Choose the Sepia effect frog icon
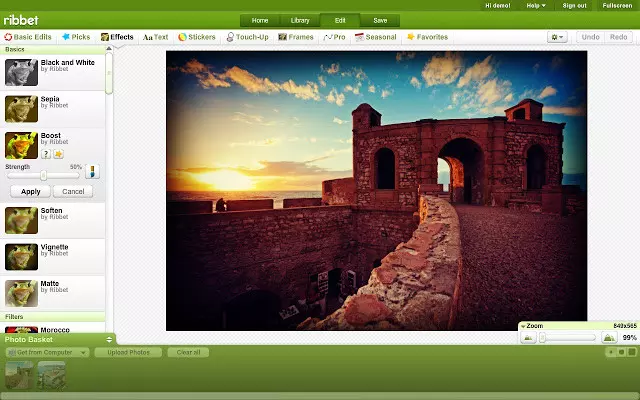 (21, 108)
